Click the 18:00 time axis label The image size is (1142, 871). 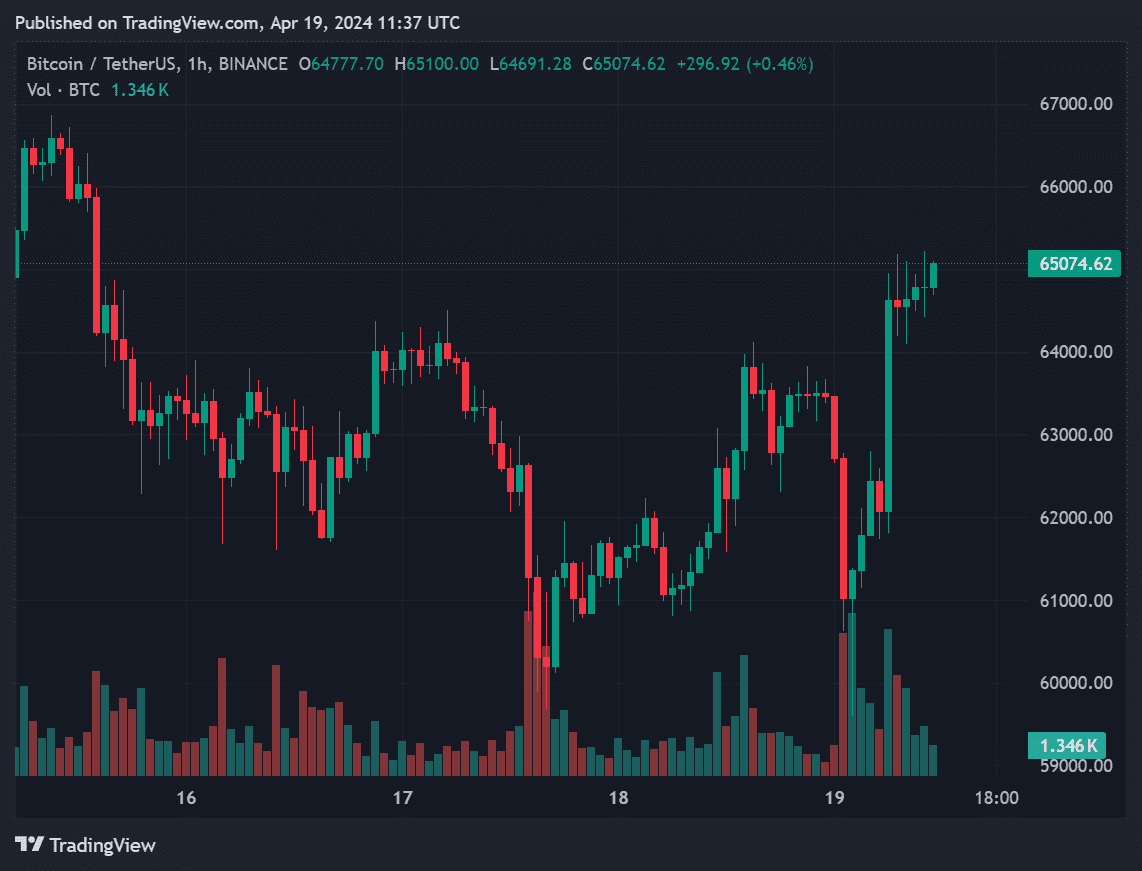coord(996,798)
